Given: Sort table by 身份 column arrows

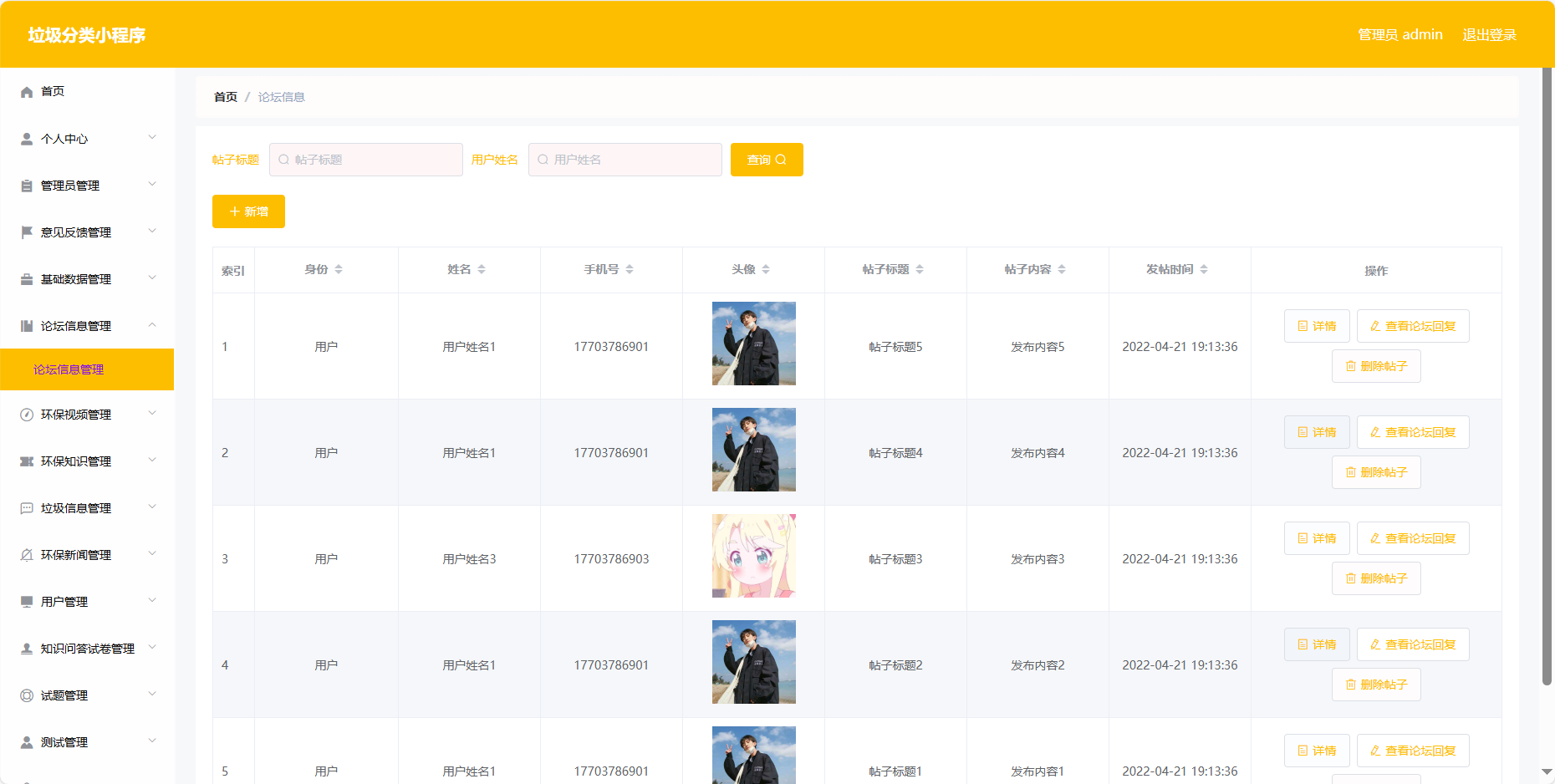Looking at the screenshot, I should [x=339, y=269].
